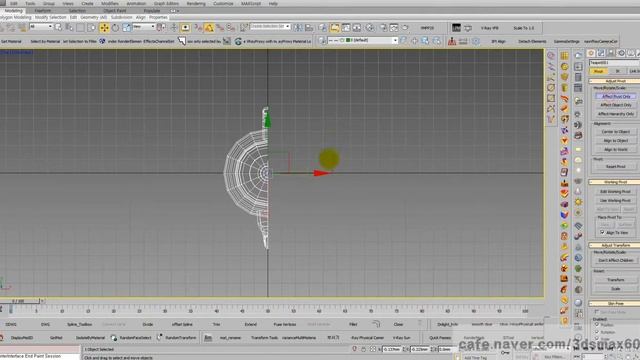Open the named selection sets dropdown
Image resolution: width=640 pixels, height=360 pixels.
[270, 27]
